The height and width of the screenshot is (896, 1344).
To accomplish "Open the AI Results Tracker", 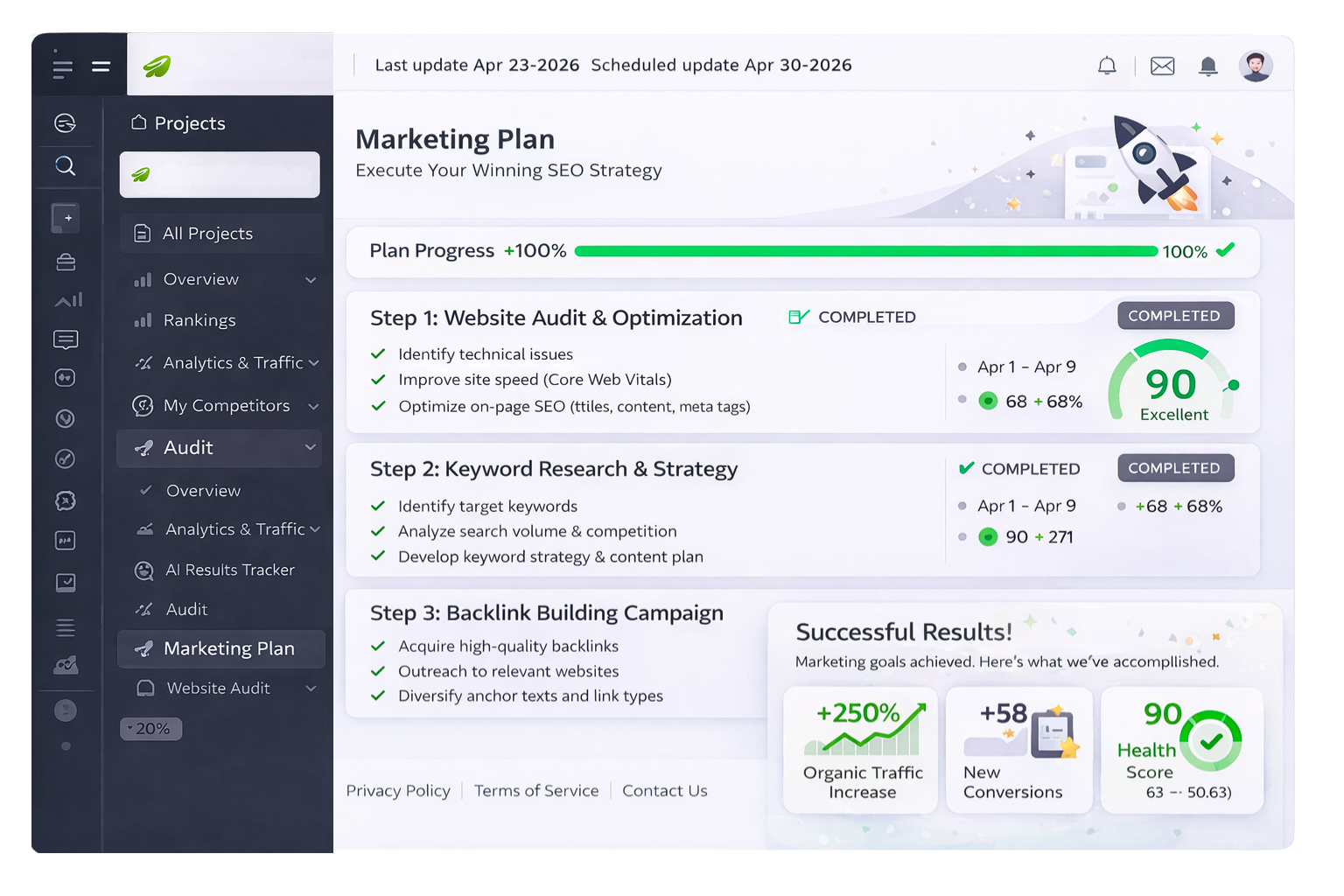I will point(229,570).
